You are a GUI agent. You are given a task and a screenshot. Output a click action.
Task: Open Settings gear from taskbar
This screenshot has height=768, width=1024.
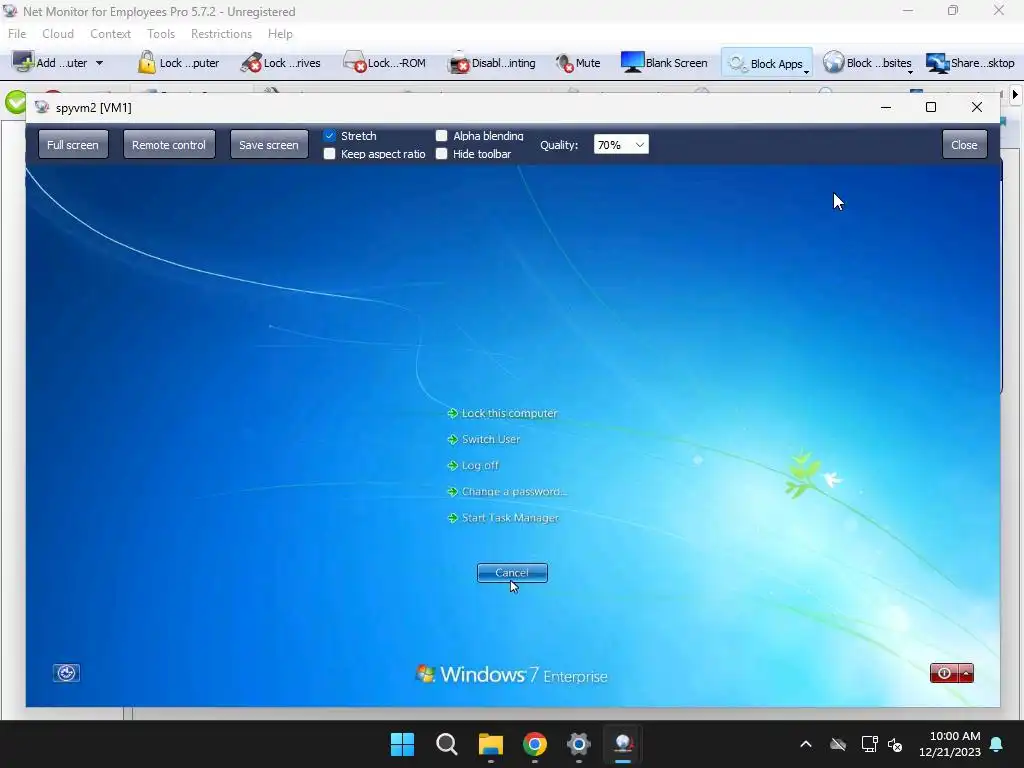pos(579,744)
